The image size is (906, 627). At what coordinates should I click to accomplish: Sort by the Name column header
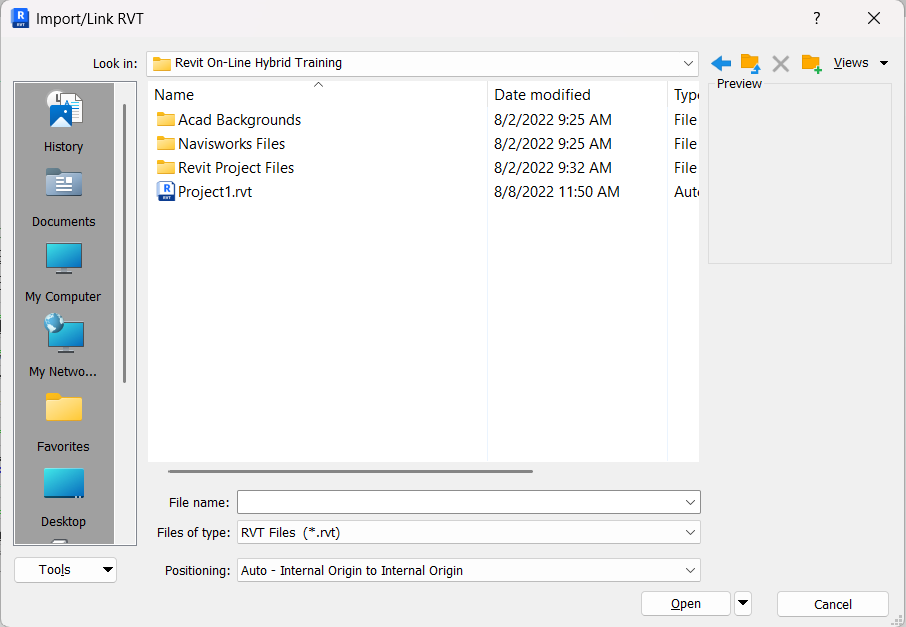(317, 95)
